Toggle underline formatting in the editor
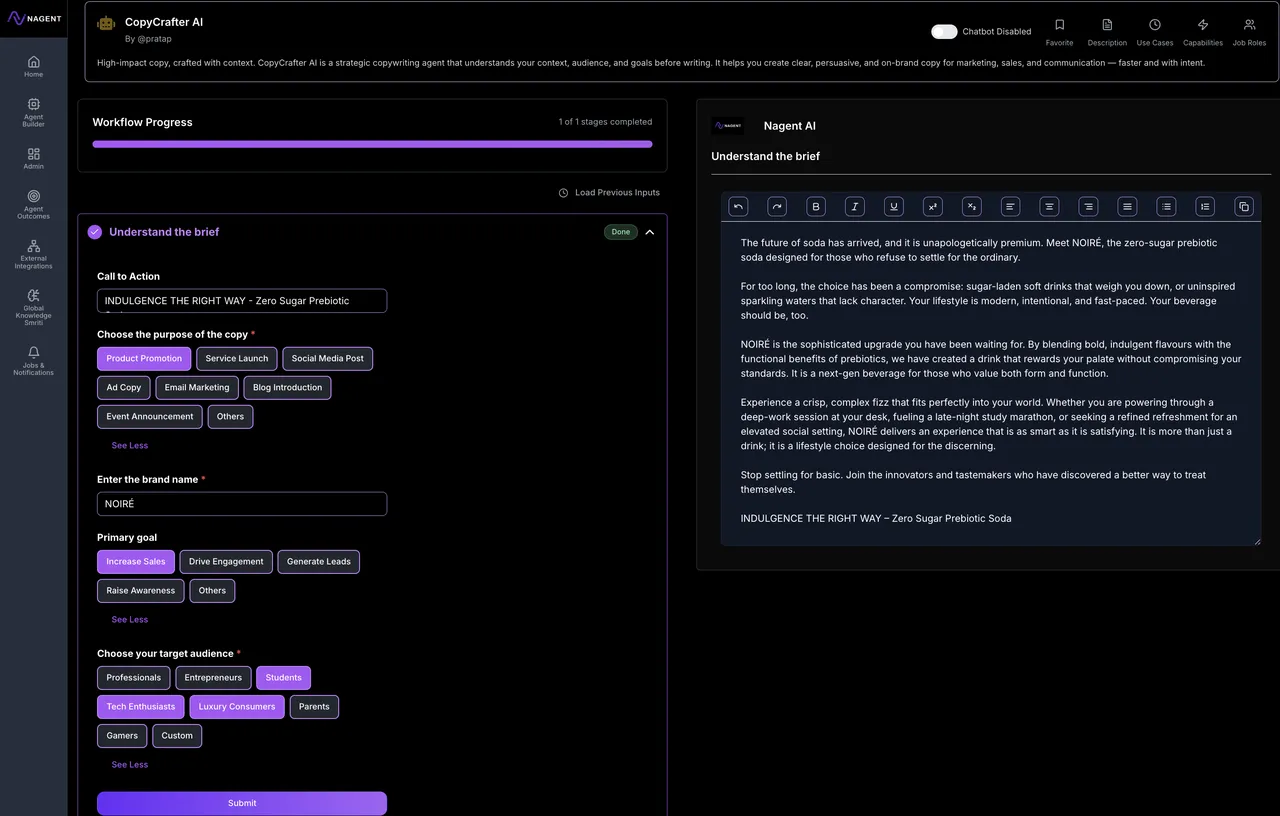1280x816 pixels. tap(894, 206)
